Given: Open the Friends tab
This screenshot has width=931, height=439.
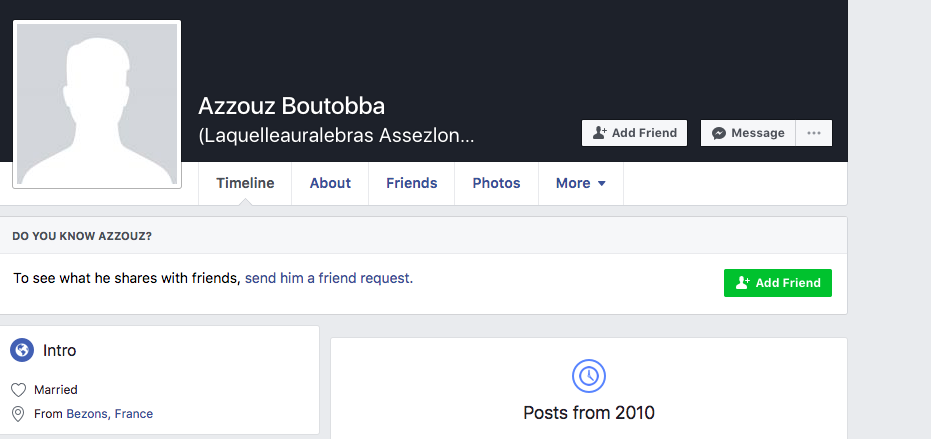Looking at the screenshot, I should tap(411, 183).
